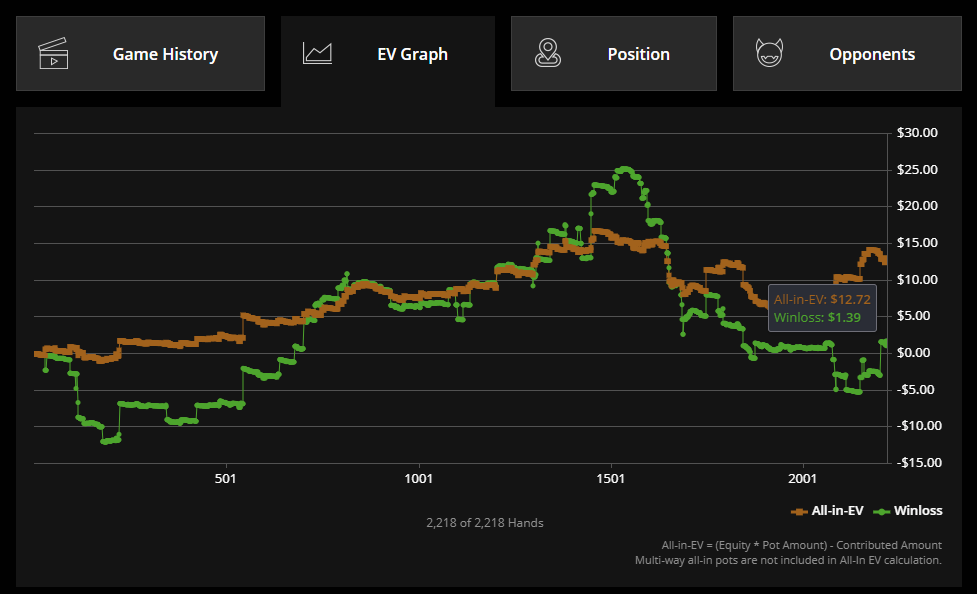Screen dimensions: 977x594
Task: Click the $25.00 y-axis label
Action: pos(917,170)
